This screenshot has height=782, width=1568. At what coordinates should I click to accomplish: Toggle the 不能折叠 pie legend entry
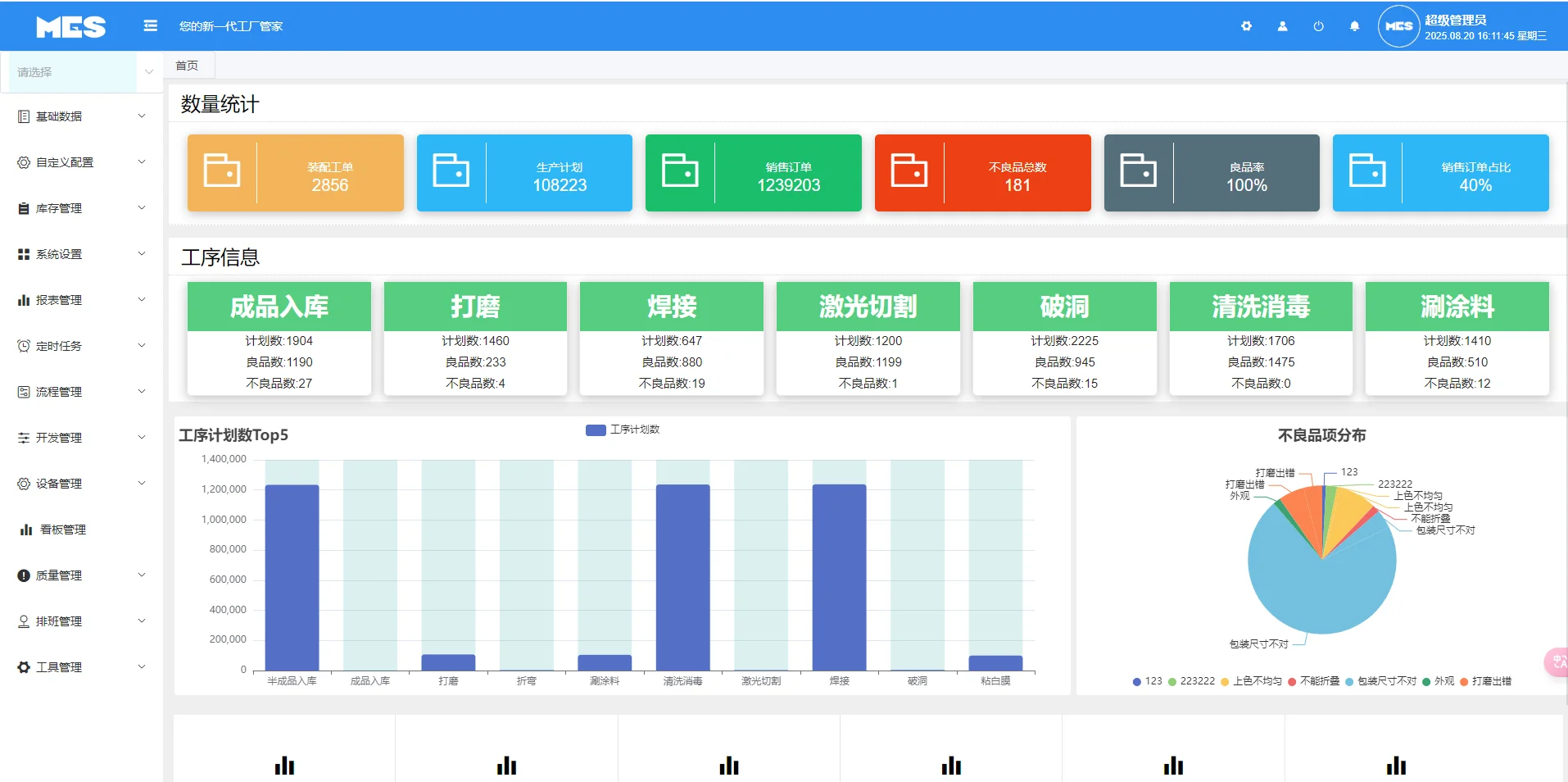click(x=1314, y=681)
